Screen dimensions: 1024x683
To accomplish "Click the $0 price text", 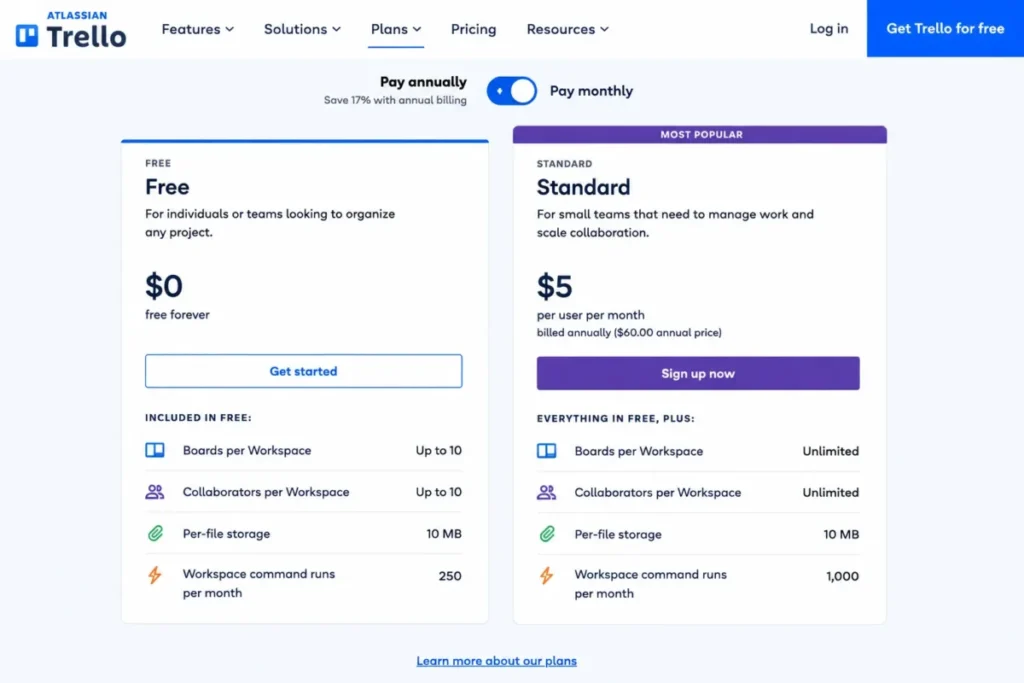I will tap(164, 285).
